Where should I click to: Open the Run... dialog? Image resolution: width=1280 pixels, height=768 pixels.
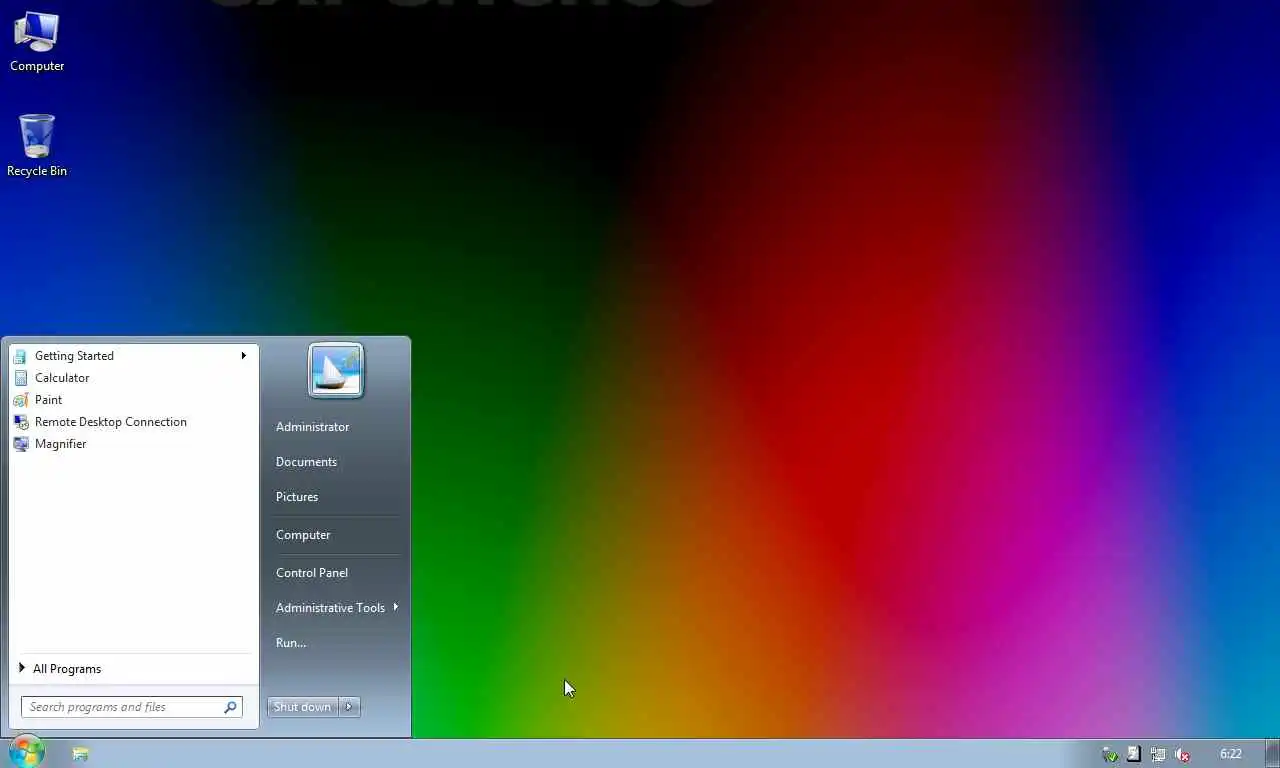point(291,643)
